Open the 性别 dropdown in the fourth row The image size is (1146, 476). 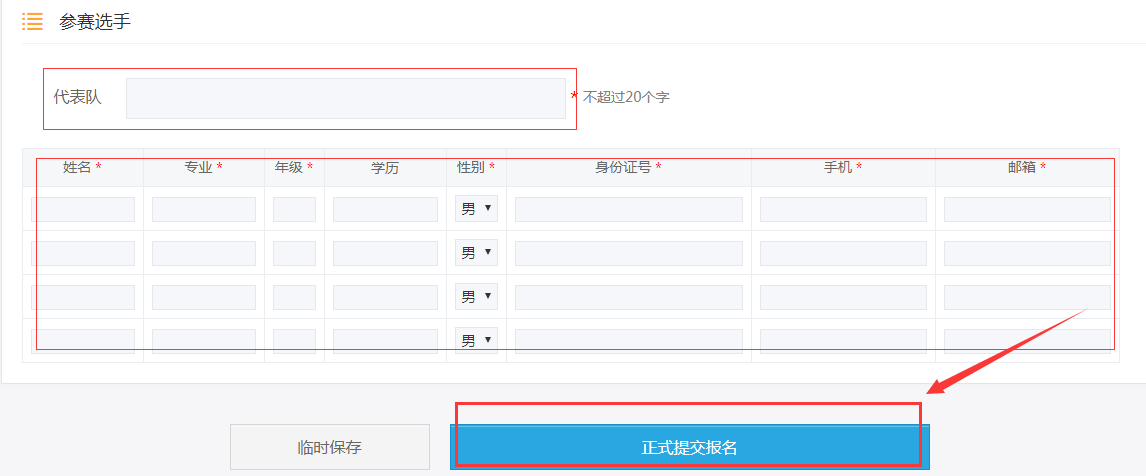coord(477,340)
